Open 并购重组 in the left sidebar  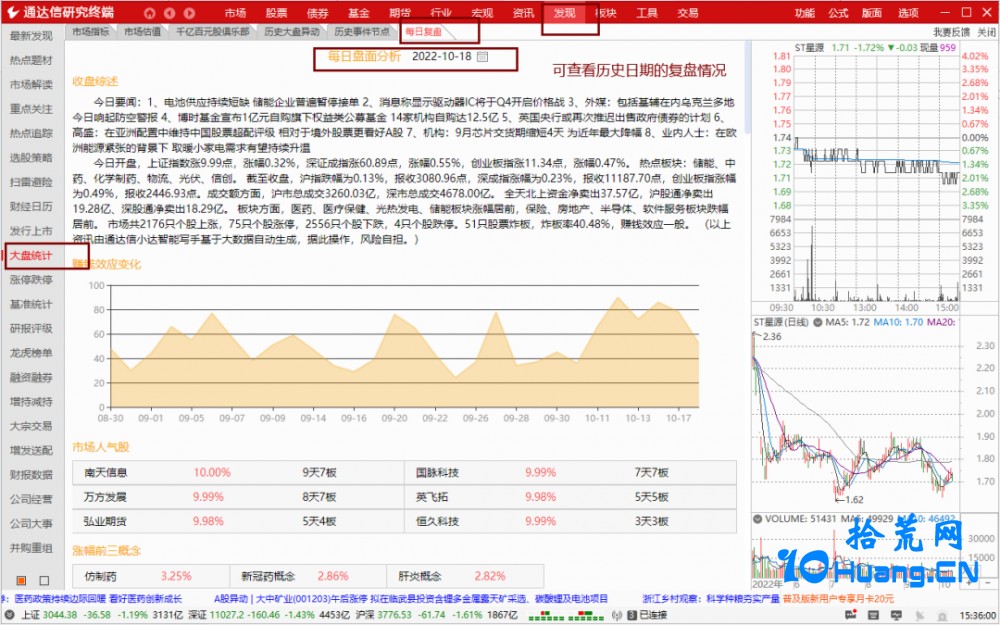tap(31, 547)
